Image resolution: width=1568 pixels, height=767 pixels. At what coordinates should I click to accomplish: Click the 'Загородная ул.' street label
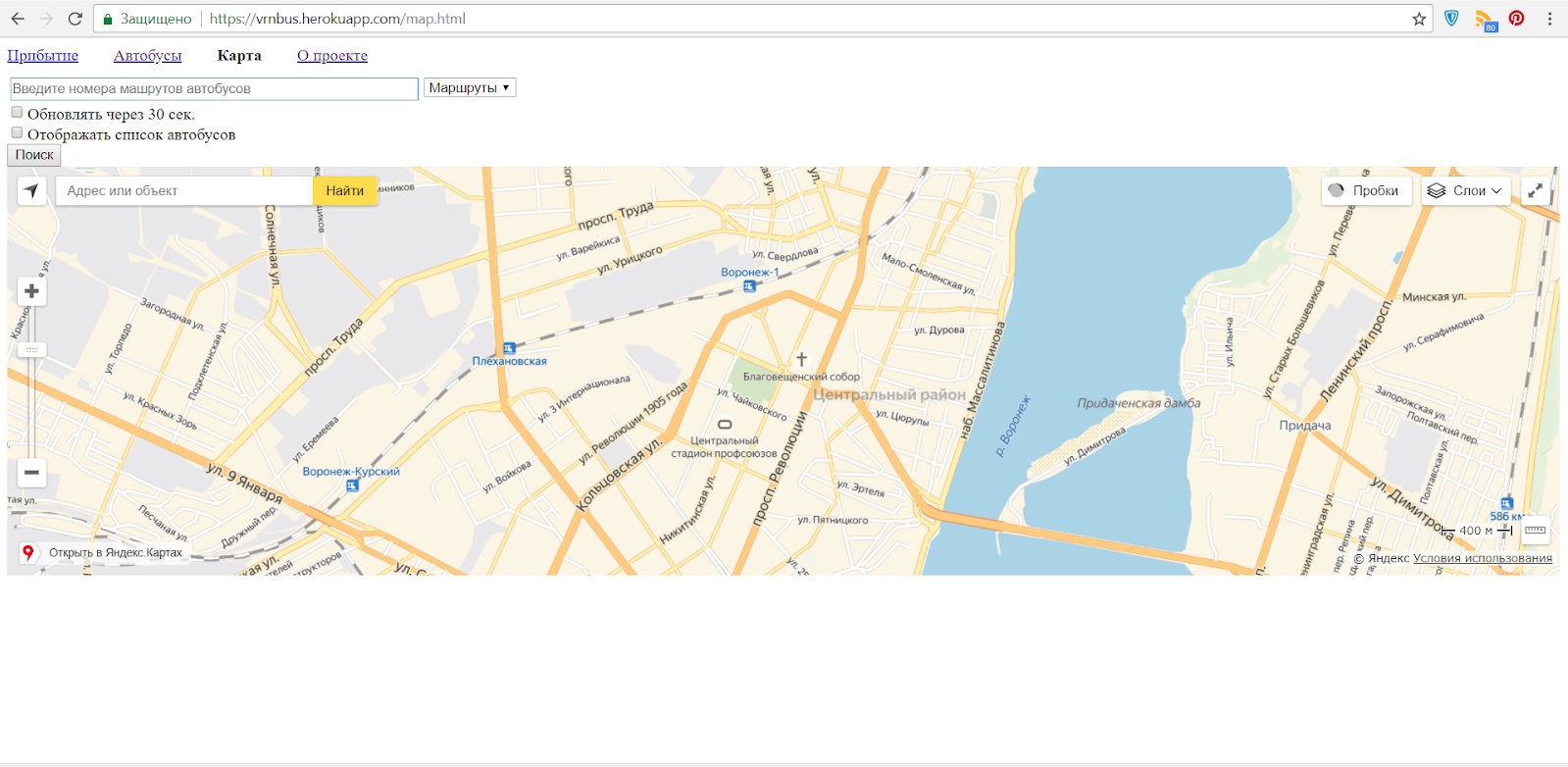(x=172, y=314)
